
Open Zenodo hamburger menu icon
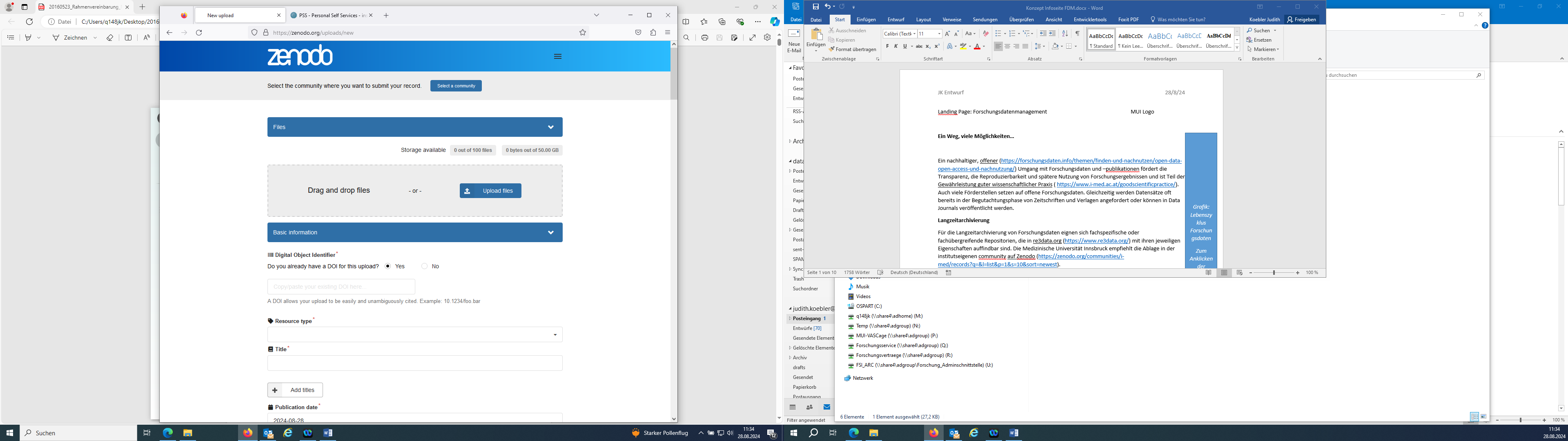(557, 57)
